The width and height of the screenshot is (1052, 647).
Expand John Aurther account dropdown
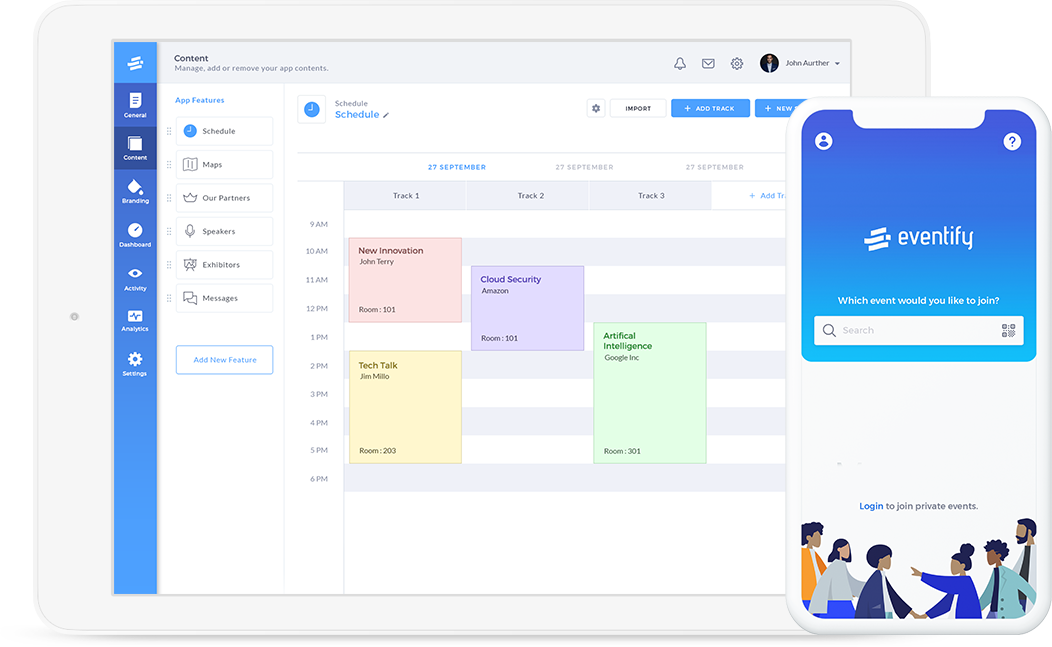(x=837, y=64)
